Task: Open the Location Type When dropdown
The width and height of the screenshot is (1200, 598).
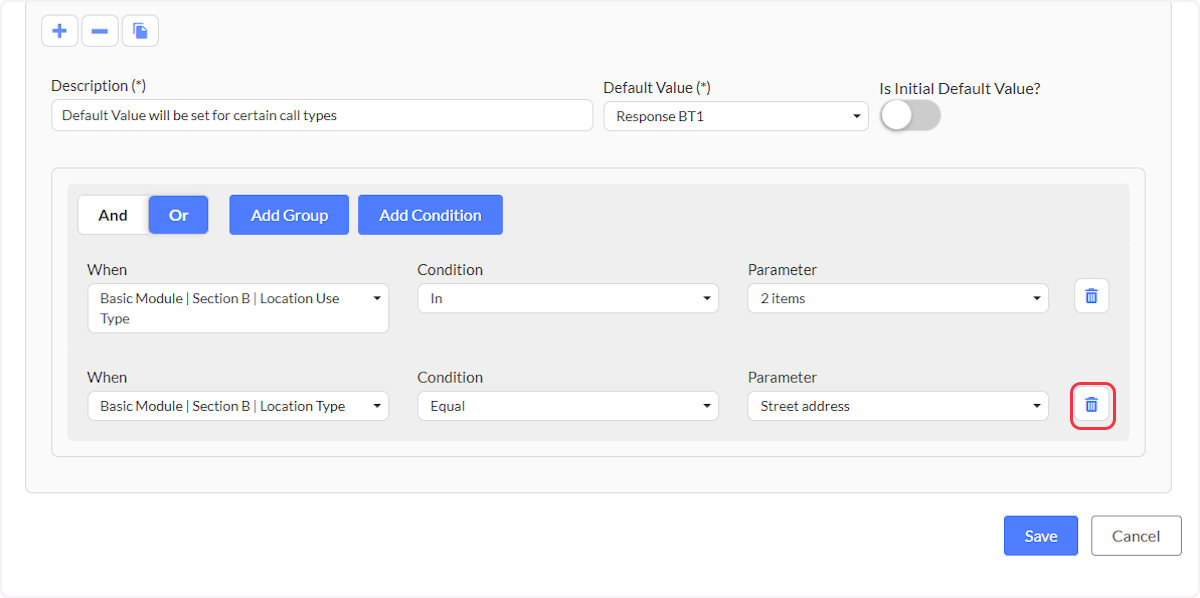Action: click(238, 406)
